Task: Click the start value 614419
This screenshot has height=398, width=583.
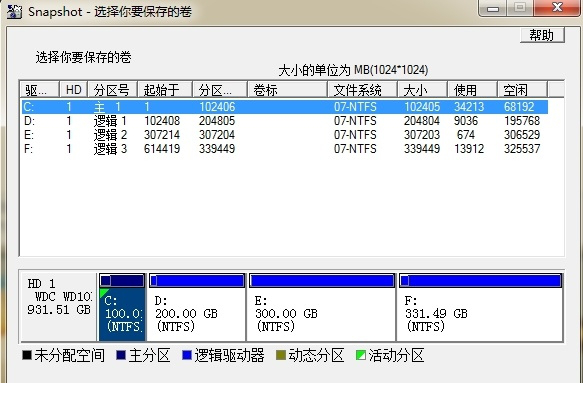Action: coord(162,149)
